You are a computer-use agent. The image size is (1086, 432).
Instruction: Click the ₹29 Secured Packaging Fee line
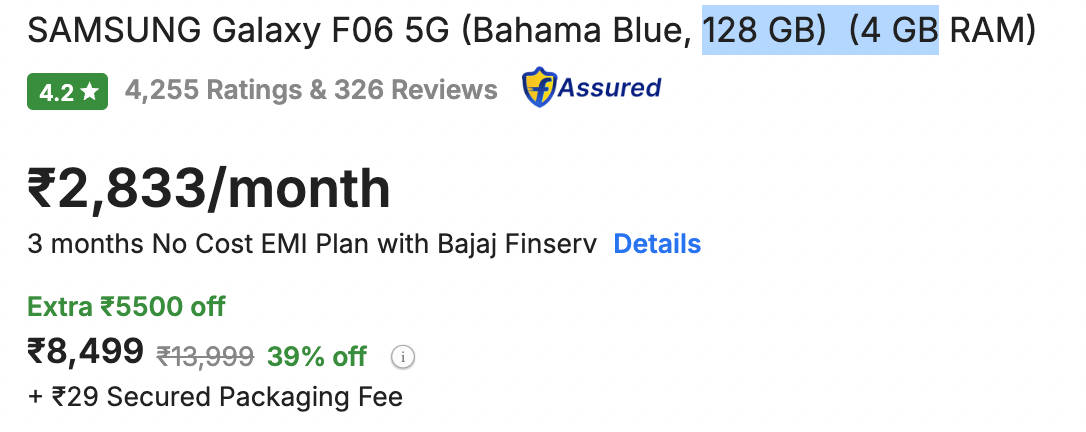coord(215,397)
